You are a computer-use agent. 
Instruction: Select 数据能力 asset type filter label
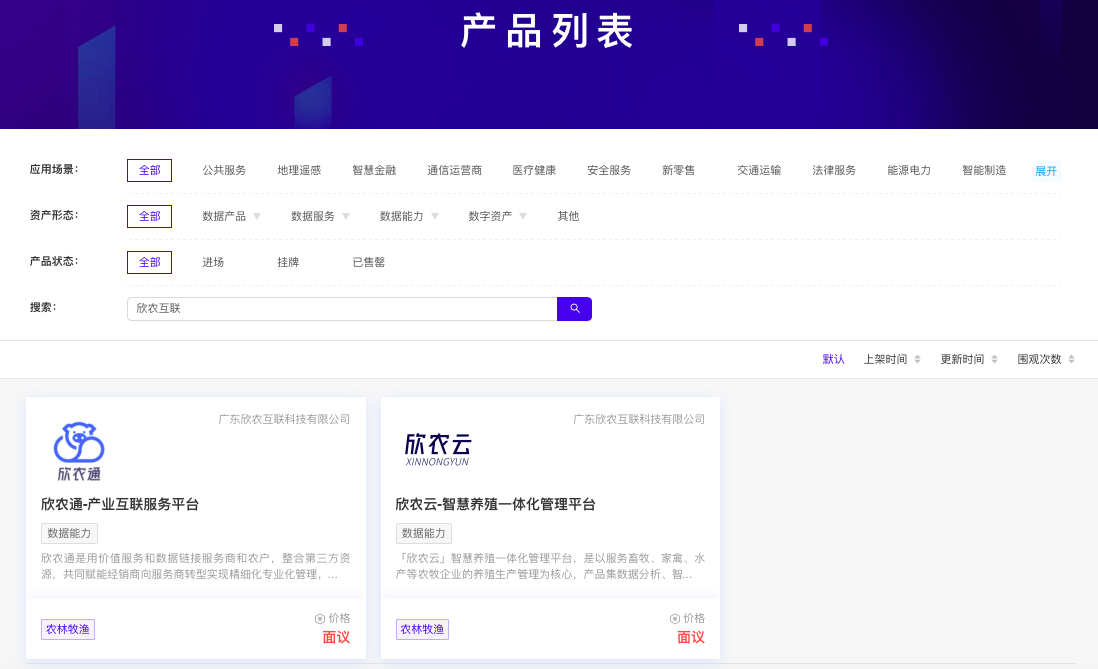tap(401, 216)
